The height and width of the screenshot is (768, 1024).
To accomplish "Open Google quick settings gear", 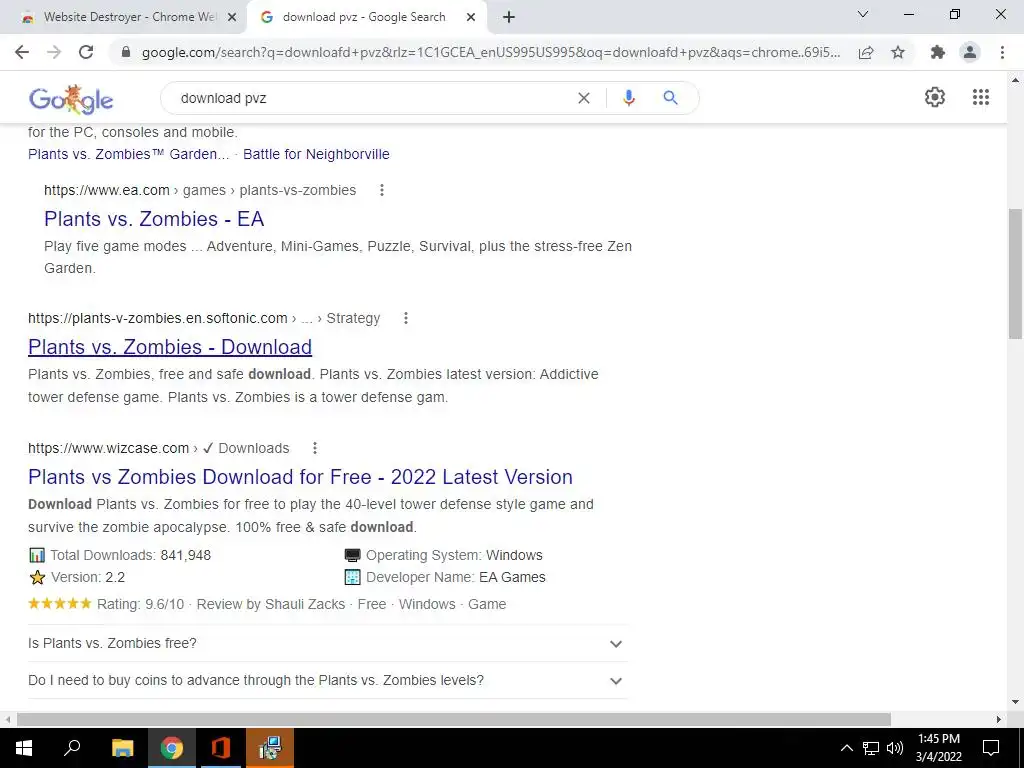I will (935, 97).
